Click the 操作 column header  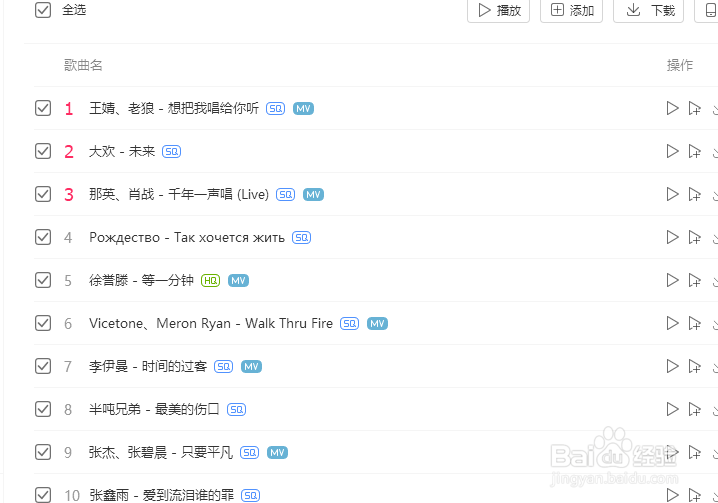point(680,65)
